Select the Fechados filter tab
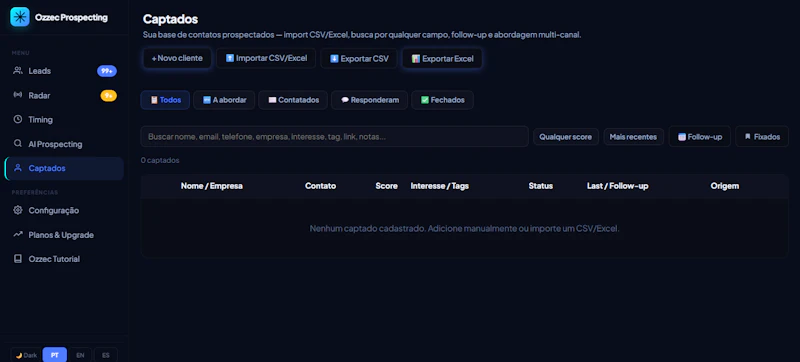 point(442,100)
